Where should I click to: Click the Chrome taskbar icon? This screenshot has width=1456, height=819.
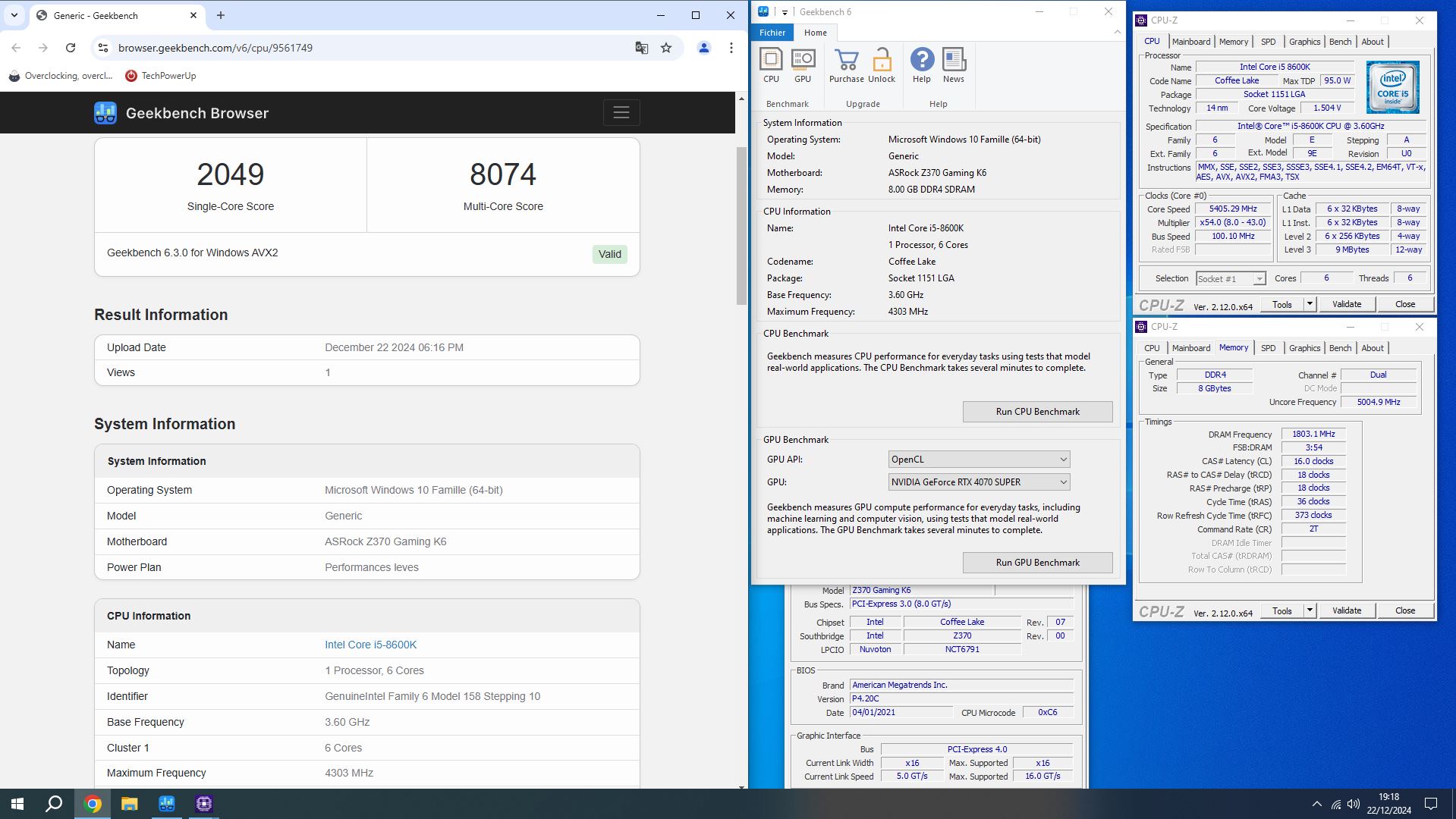tap(93, 804)
